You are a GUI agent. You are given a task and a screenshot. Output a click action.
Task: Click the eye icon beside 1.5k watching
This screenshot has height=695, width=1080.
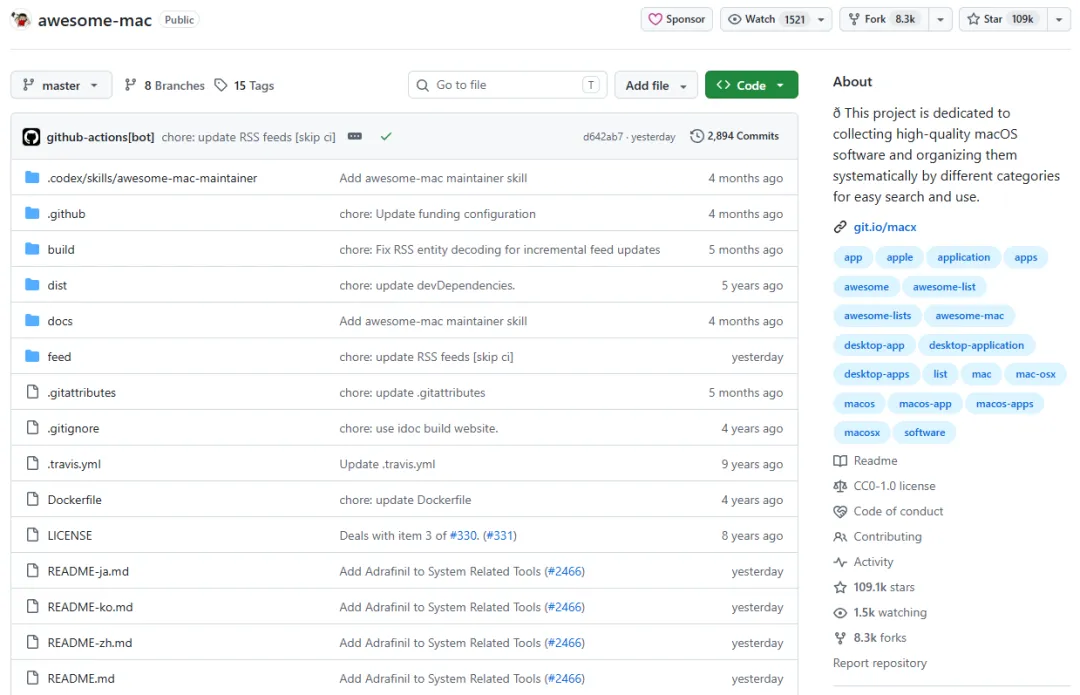click(840, 613)
